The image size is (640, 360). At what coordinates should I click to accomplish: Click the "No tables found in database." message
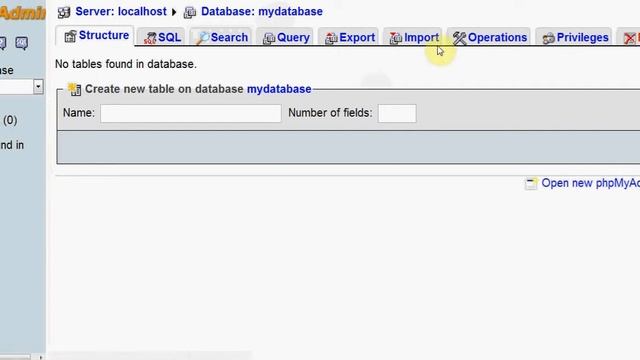click(x=126, y=64)
